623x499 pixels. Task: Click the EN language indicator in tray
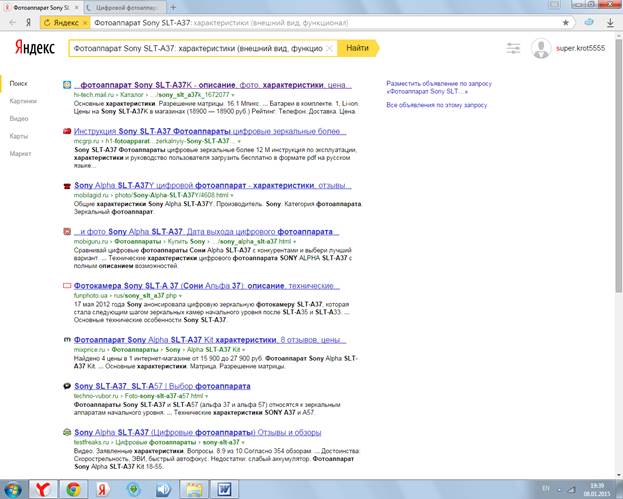coord(546,488)
